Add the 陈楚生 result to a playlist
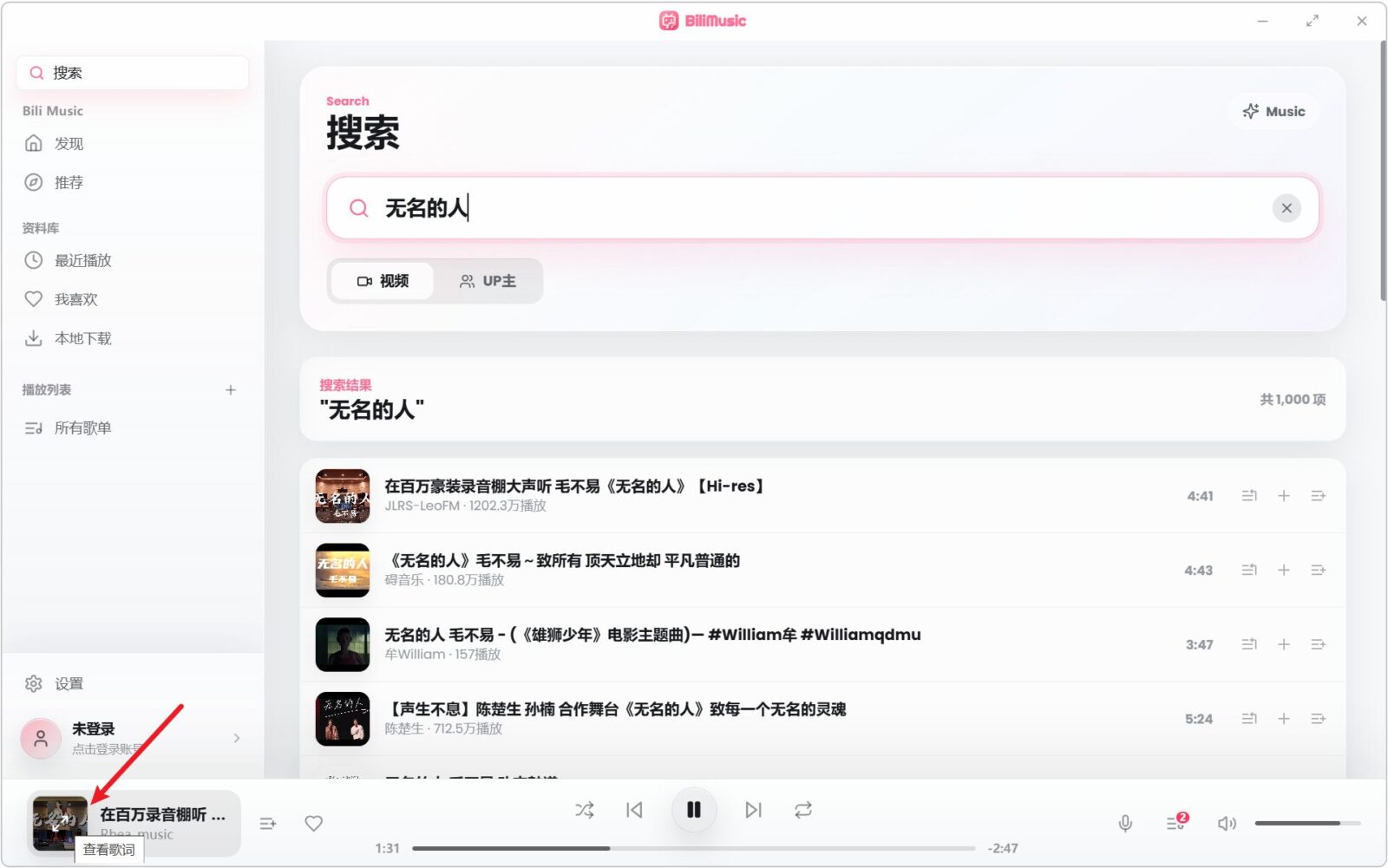 point(1284,719)
